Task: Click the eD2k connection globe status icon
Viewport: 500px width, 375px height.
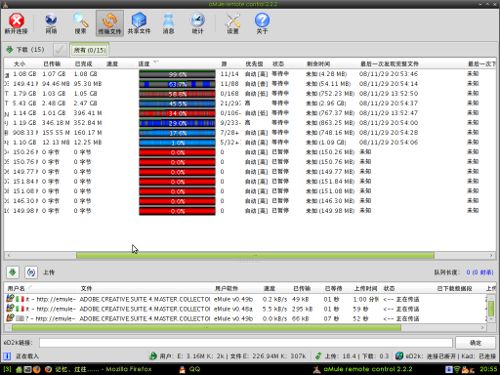Action: (399, 356)
